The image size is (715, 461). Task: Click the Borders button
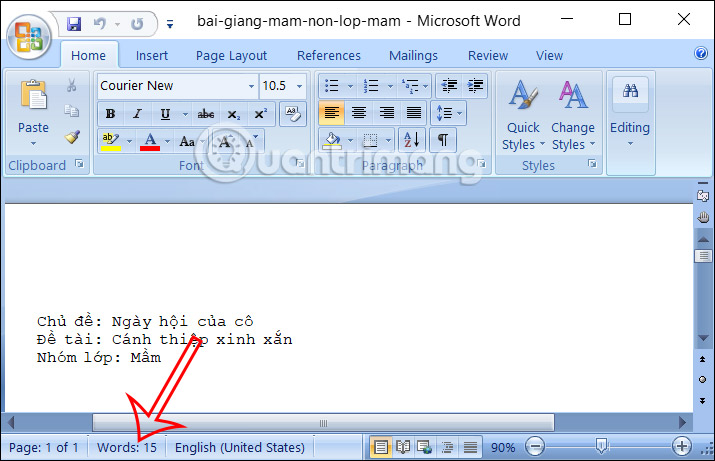[371, 140]
